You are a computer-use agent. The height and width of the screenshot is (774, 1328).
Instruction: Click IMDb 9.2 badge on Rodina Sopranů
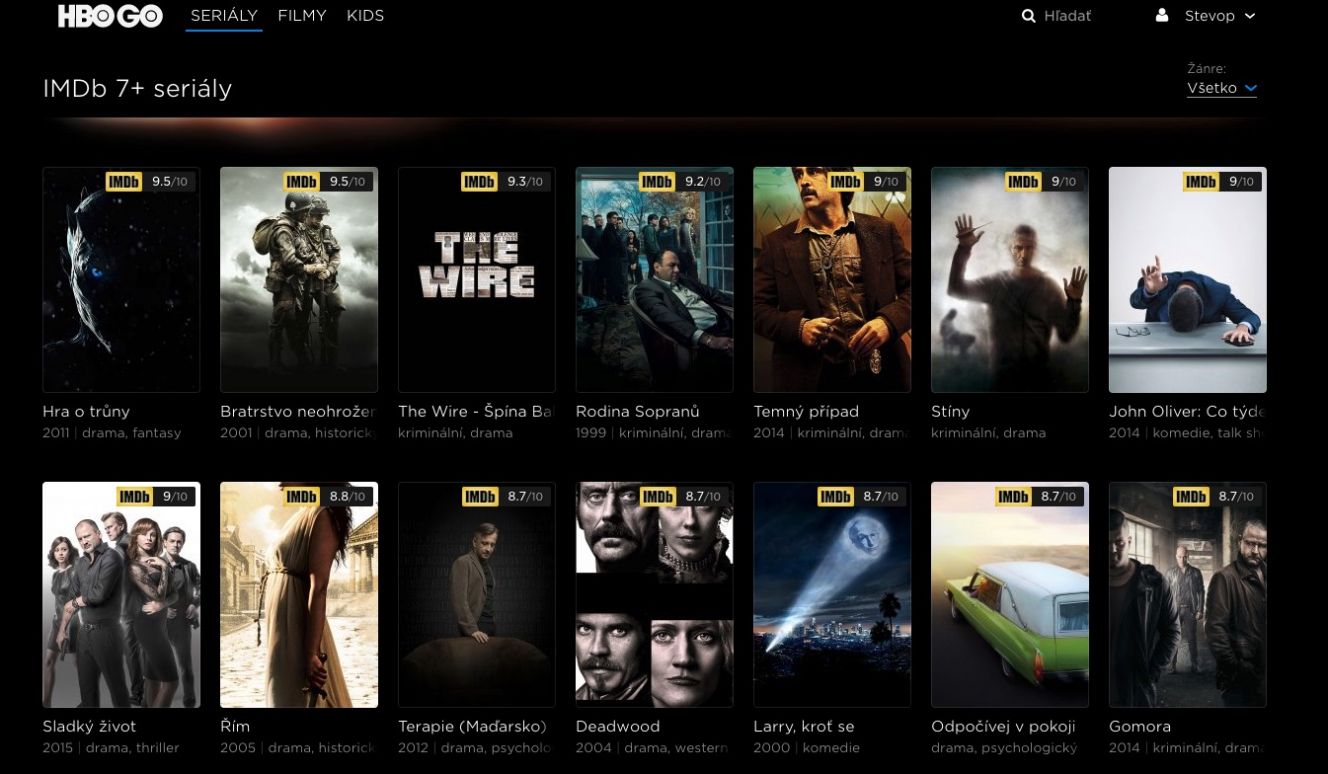pos(683,182)
